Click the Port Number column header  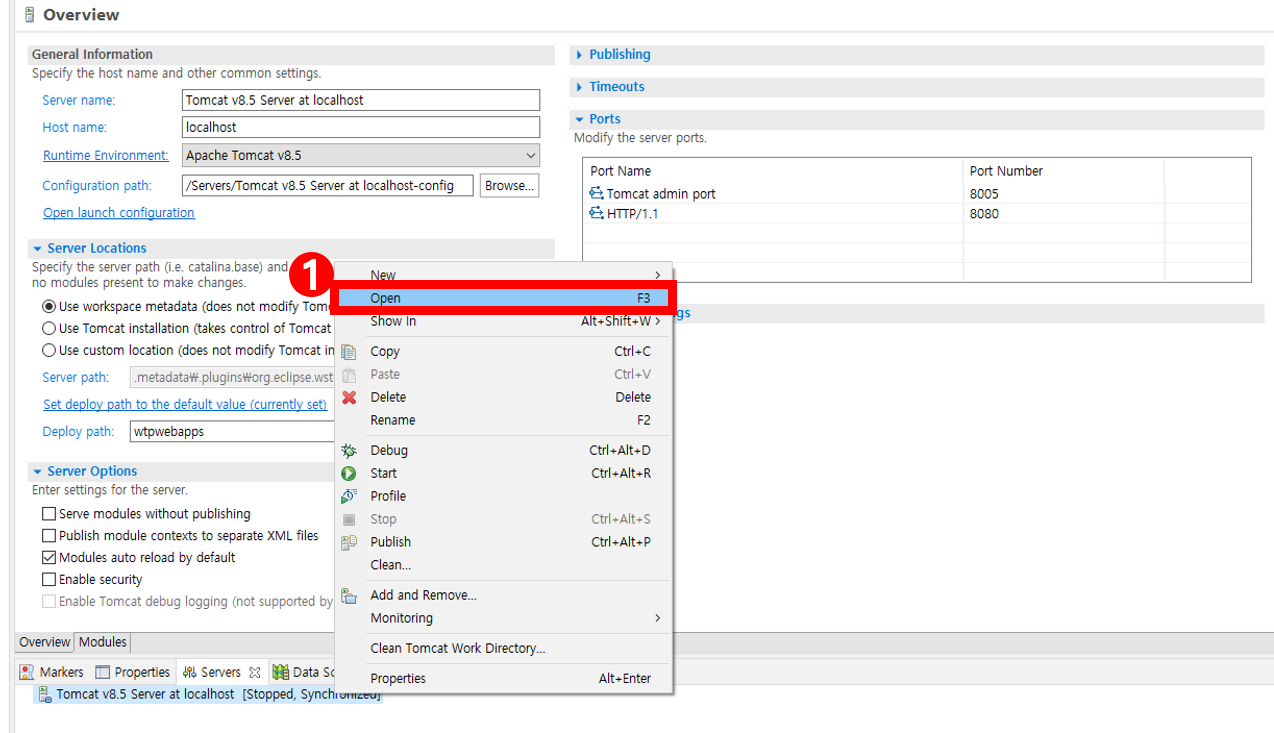pyautogui.click(x=1064, y=171)
